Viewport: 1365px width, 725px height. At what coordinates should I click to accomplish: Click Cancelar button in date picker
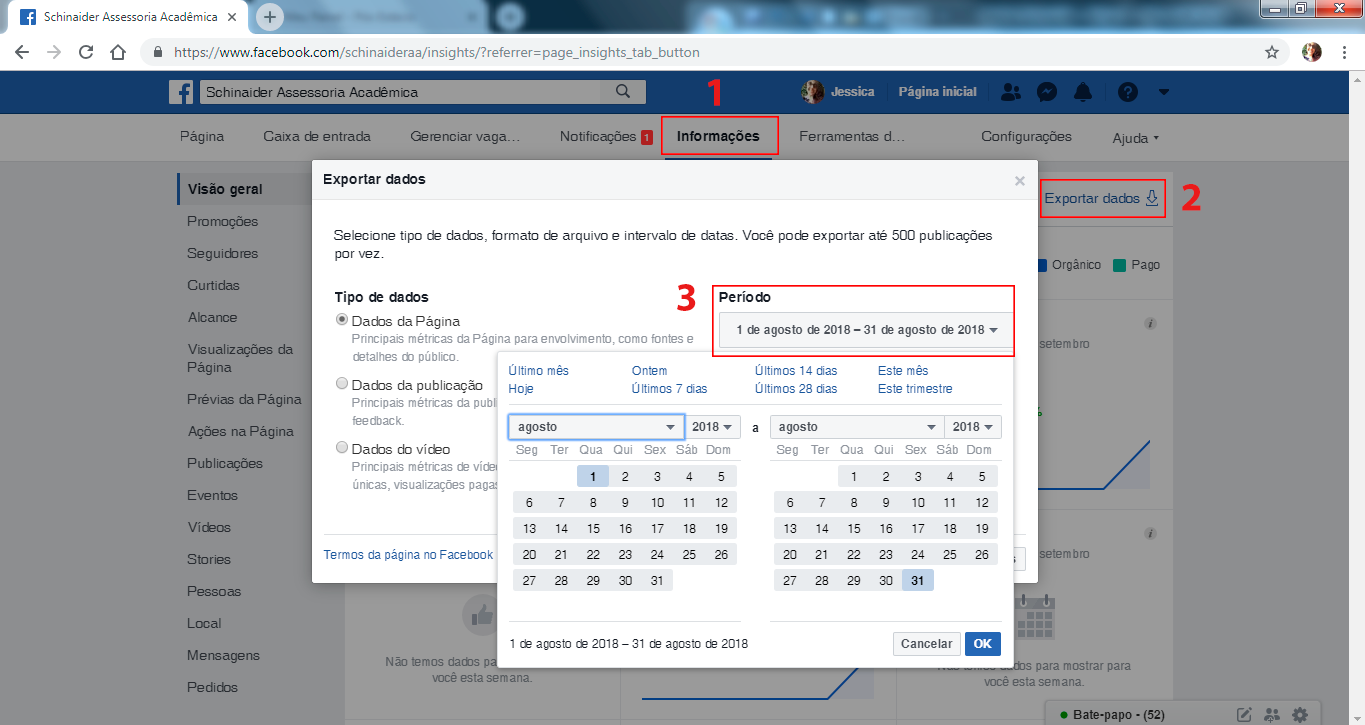(x=927, y=644)
